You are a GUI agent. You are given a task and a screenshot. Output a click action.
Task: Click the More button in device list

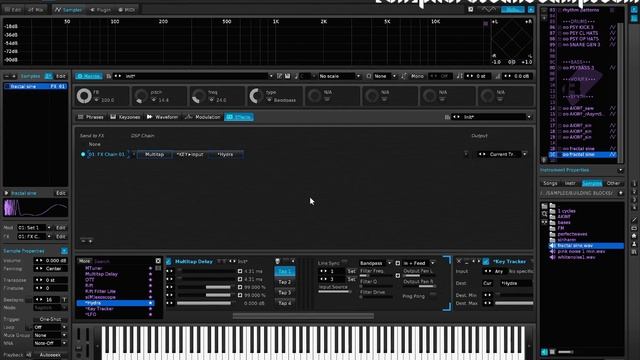(x=84, y=261)
